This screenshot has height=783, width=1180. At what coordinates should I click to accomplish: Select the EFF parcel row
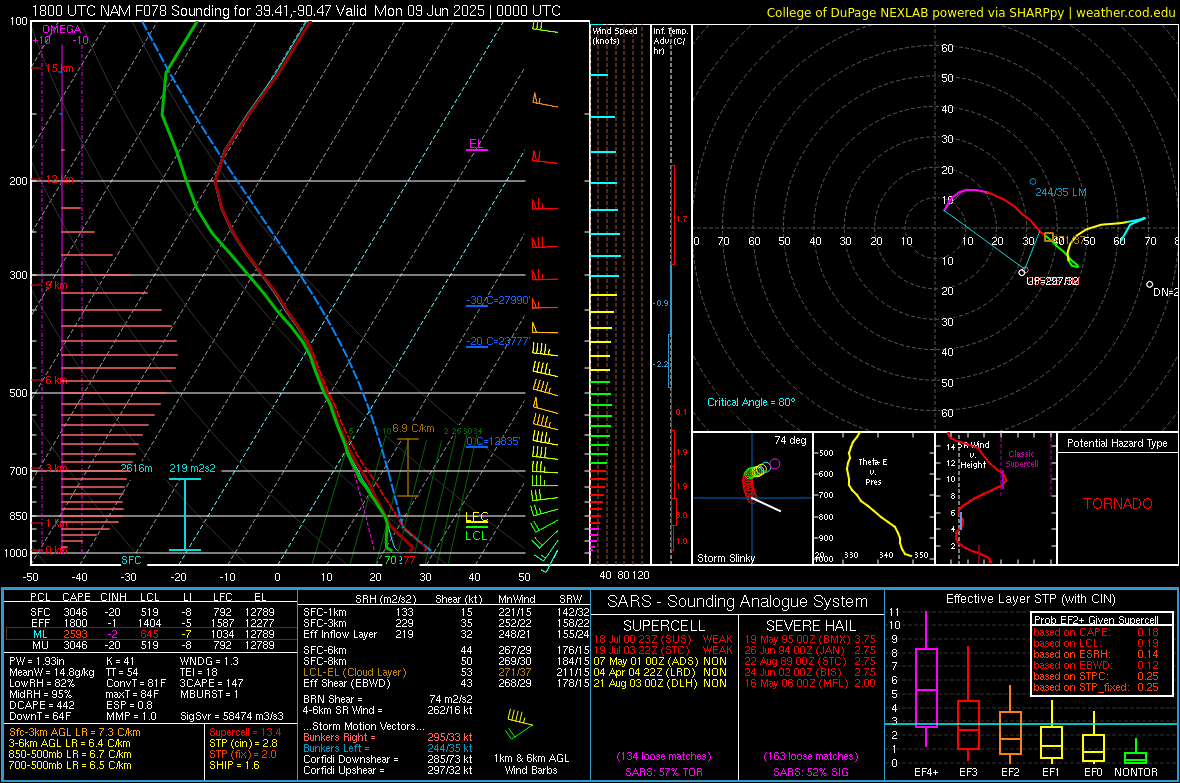pos(151,623)
